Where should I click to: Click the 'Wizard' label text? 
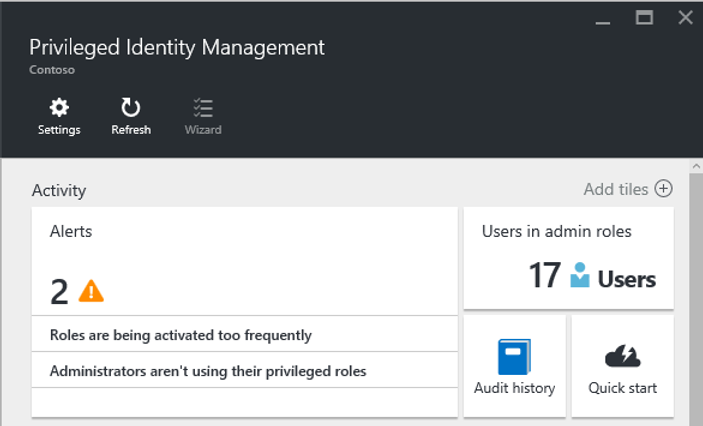click(x=203, y=130)
